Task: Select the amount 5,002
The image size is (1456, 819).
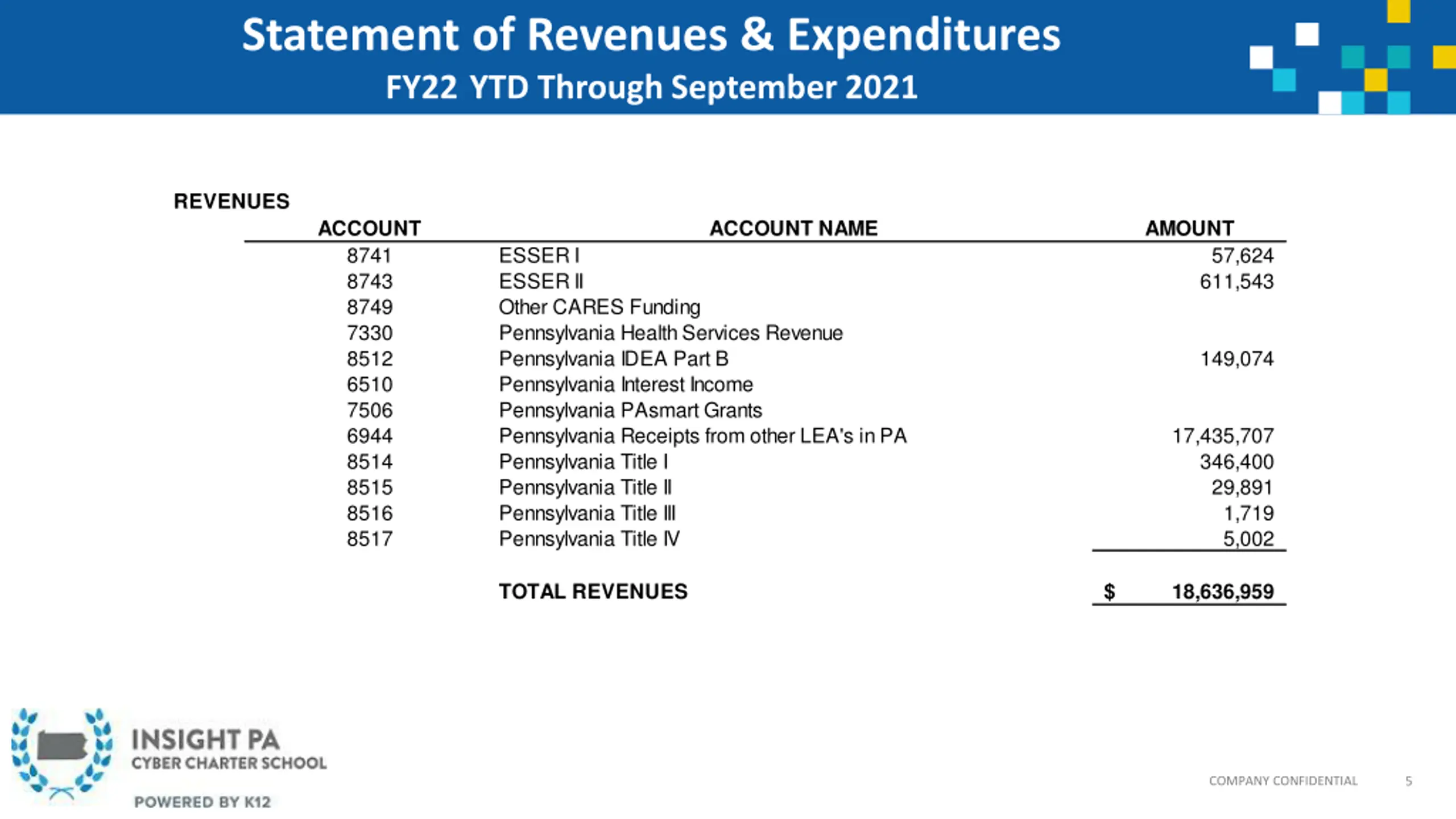Action: [1248, 539]
